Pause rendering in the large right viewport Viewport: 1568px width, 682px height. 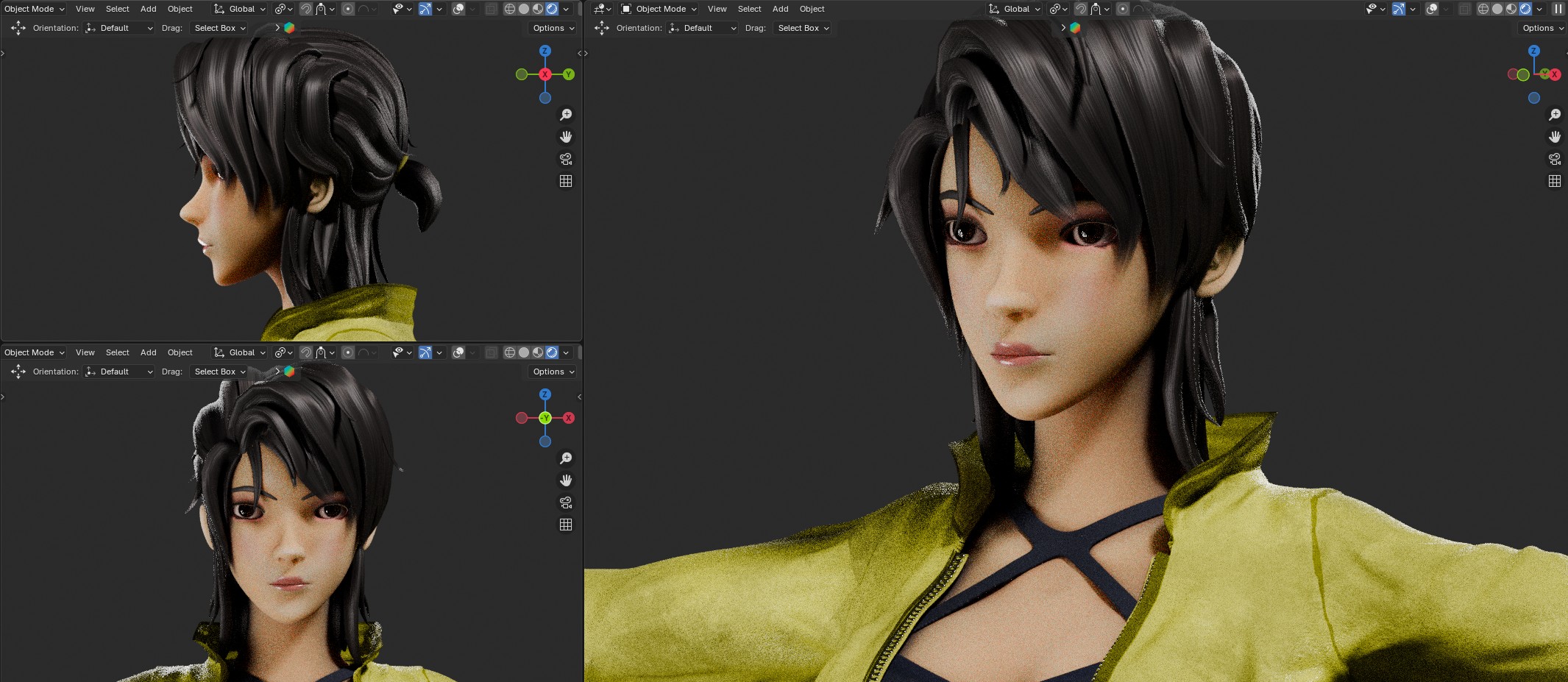1558,9
